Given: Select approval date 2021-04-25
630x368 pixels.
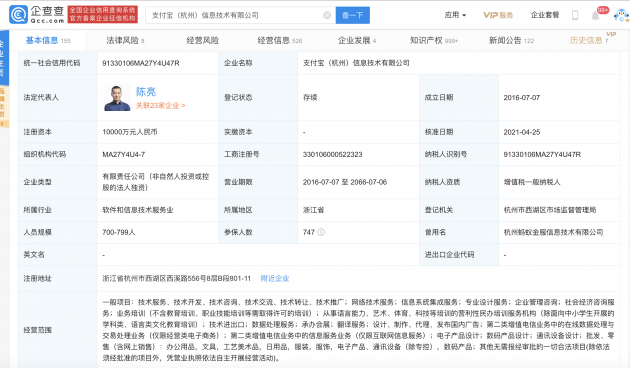Looking at the screenshot, I should [522, 132].
